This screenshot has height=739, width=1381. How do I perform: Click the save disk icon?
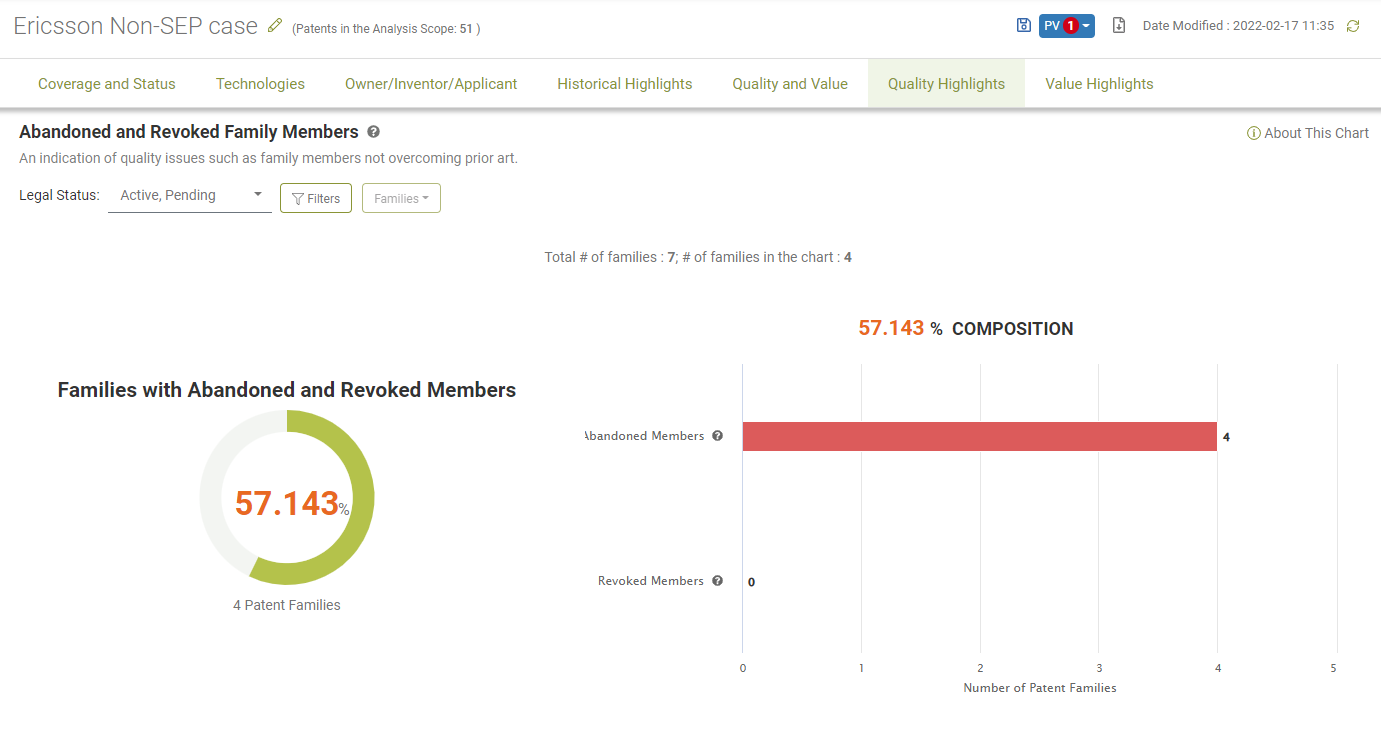1024,25
